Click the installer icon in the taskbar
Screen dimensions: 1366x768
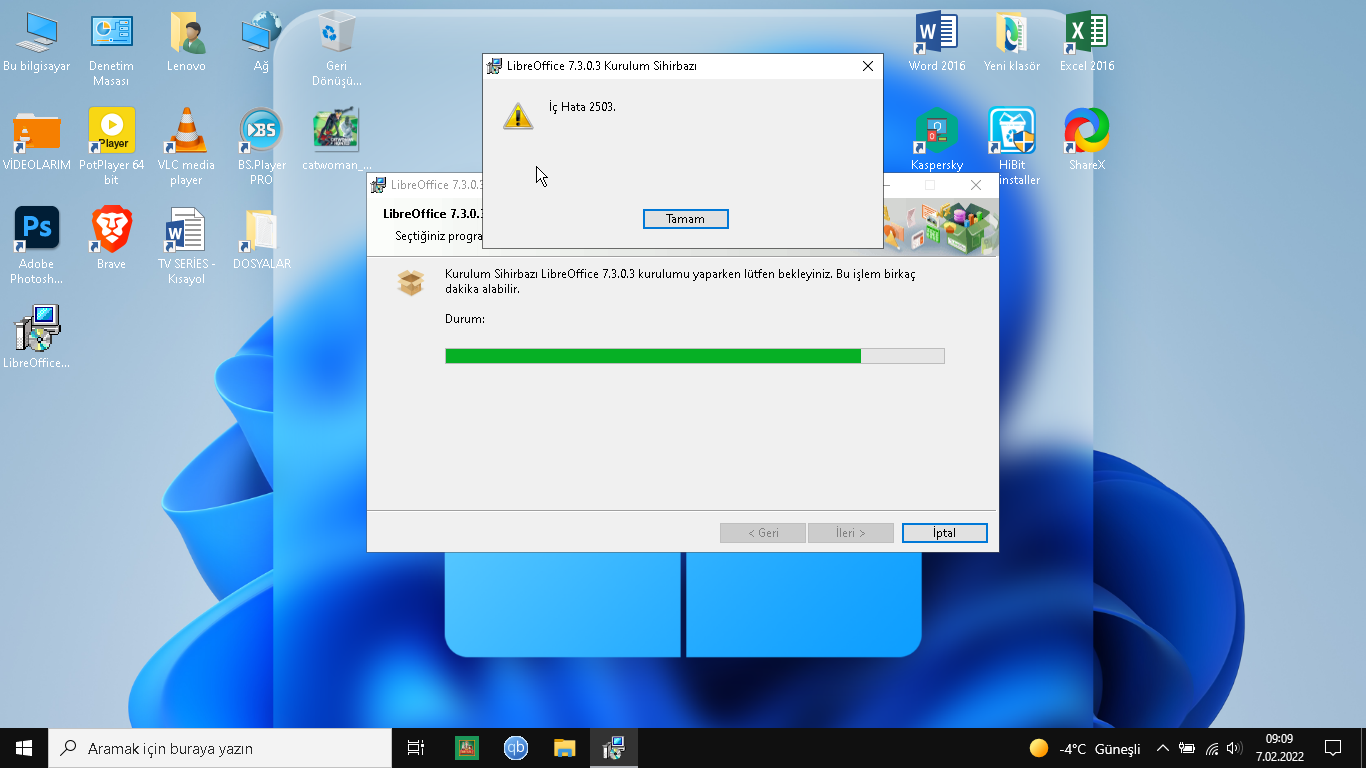pyautogui.click(x=614, y=748)
